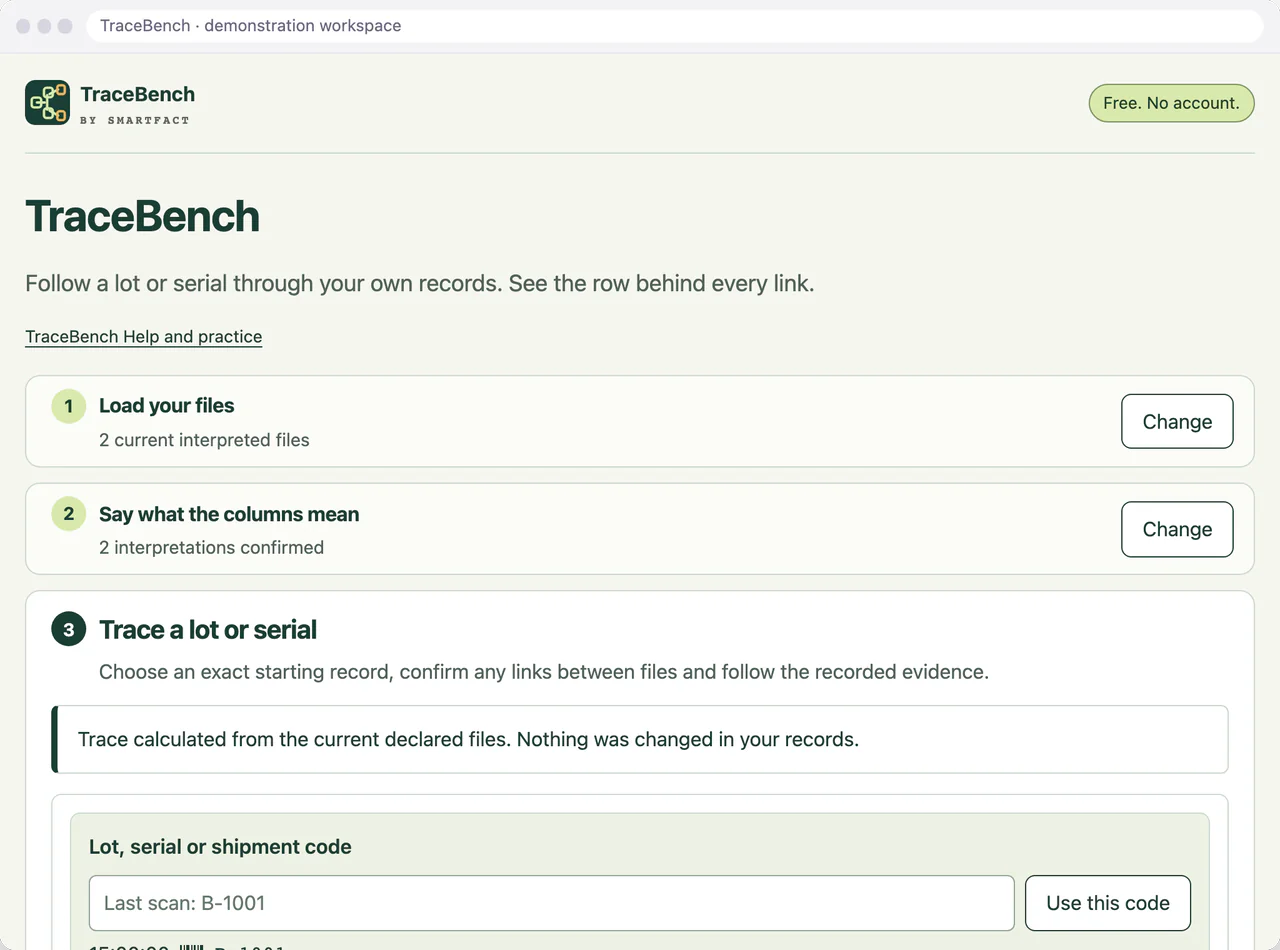1280x950 pixels.
Task: Click the Free. No account. badge
Action: [1171, 103]
